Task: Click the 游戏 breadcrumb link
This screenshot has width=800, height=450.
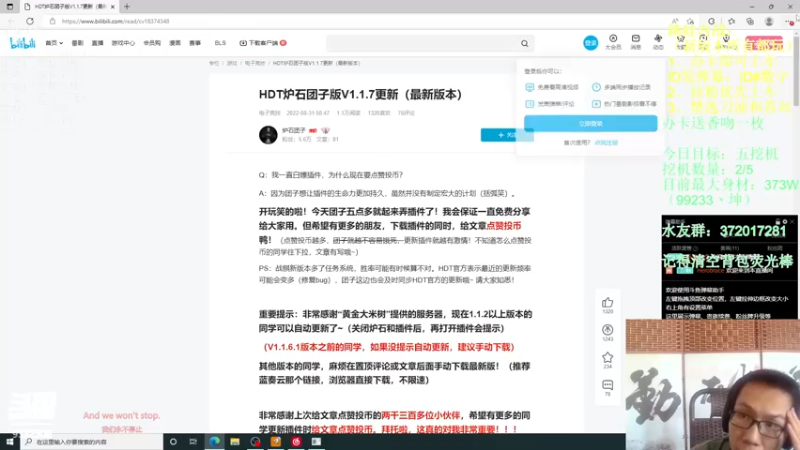Action: [232, 63]
